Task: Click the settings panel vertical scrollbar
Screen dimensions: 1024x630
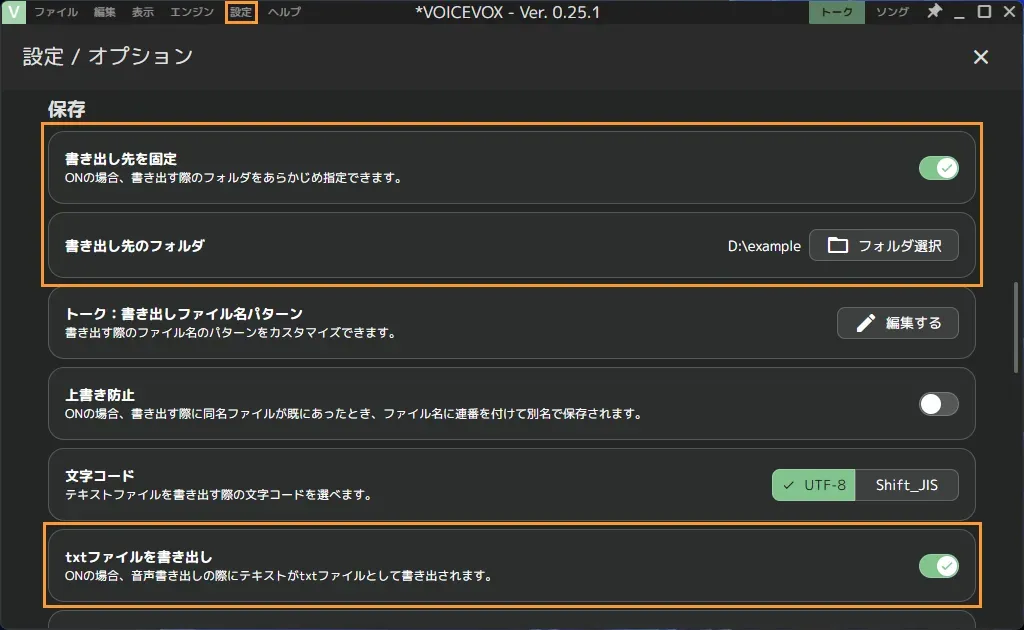Action: point(1016,326)
